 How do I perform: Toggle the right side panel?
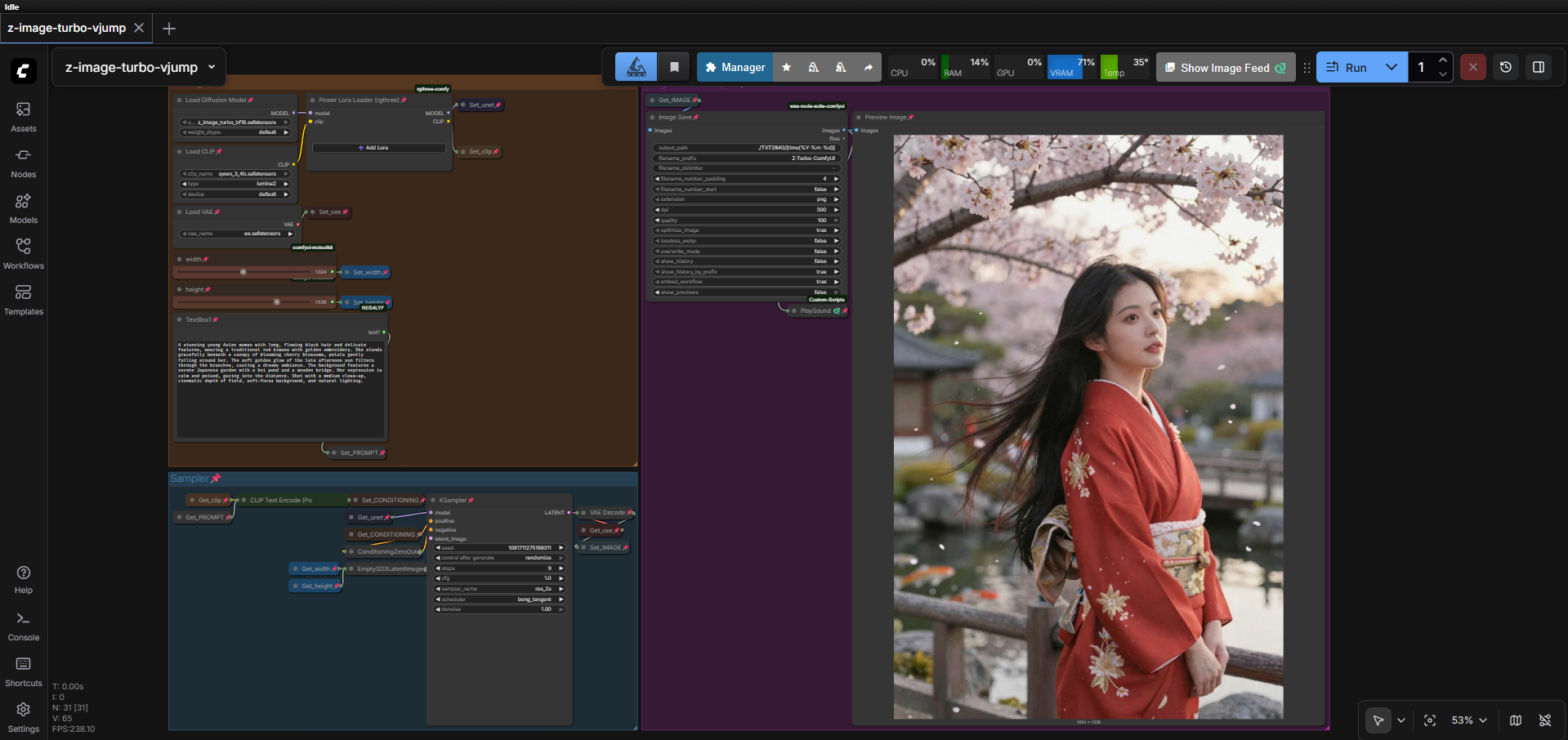1538,67
